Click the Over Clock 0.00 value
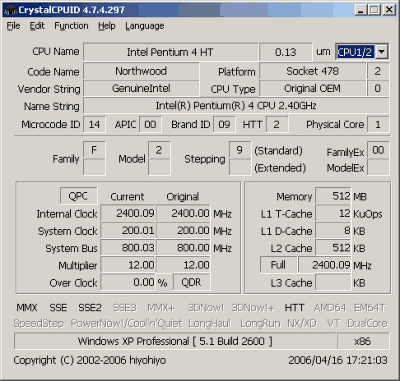Image resolution: width=400 pixels, height=381 pixels. [128, 282]
